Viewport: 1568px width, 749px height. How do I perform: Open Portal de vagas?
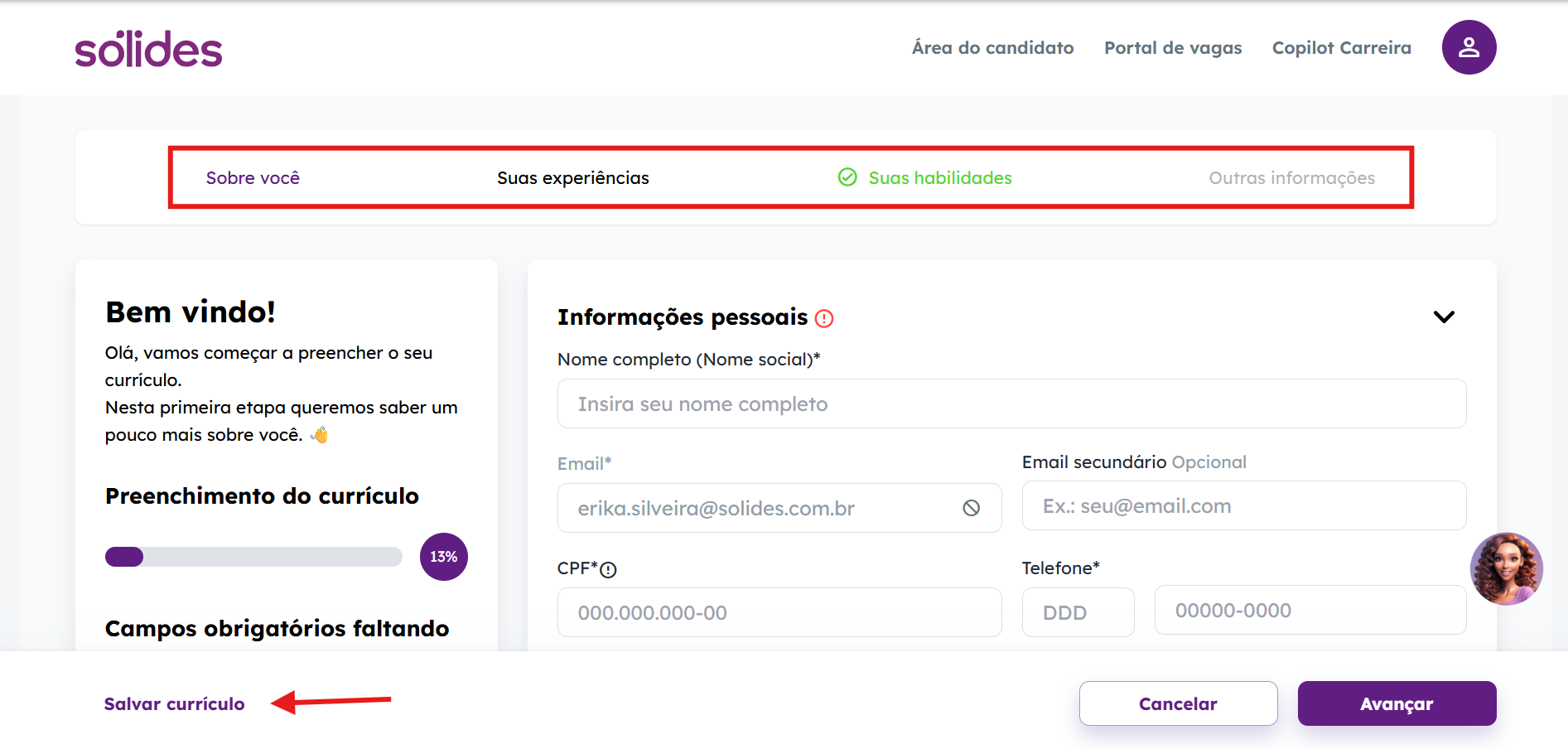pyautogui.click(x=1173, y=48)
